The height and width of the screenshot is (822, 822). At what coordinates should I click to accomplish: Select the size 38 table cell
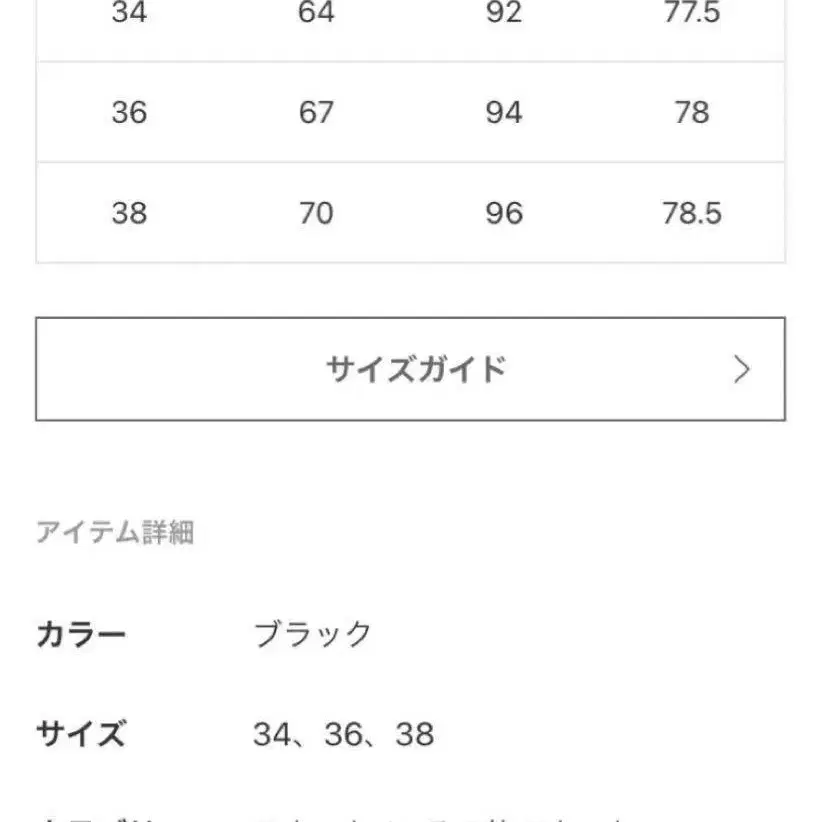pyautogui.click(x=129, y=213)
